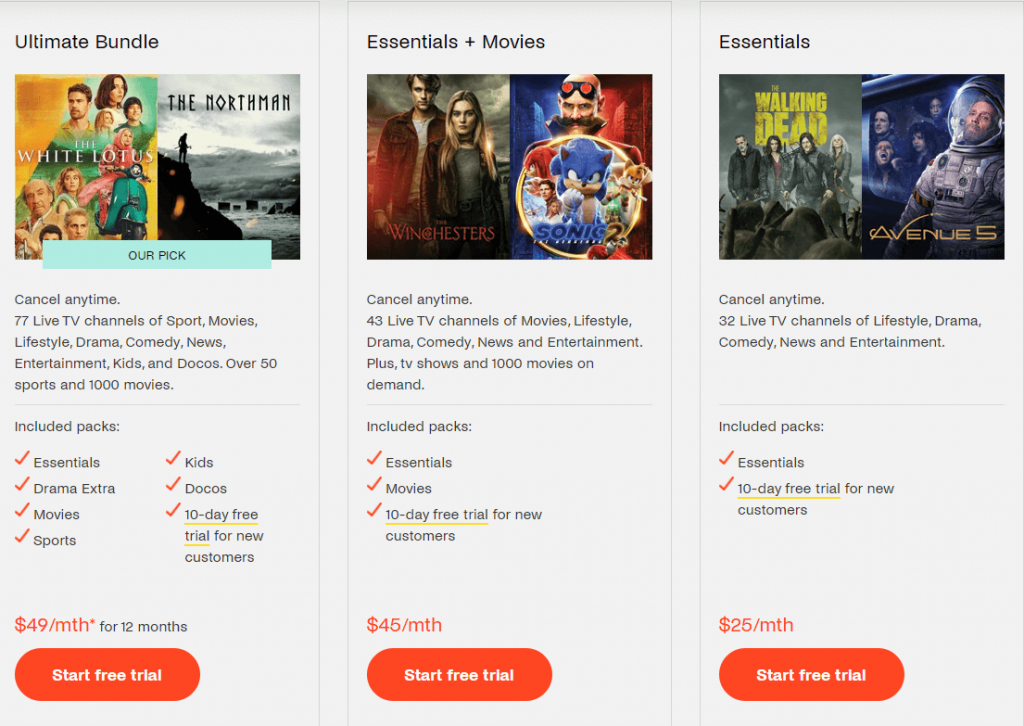Click the '77 Live TV channels' description
This screenshot has height=726, width=1024.
click(x=146, y=353)
